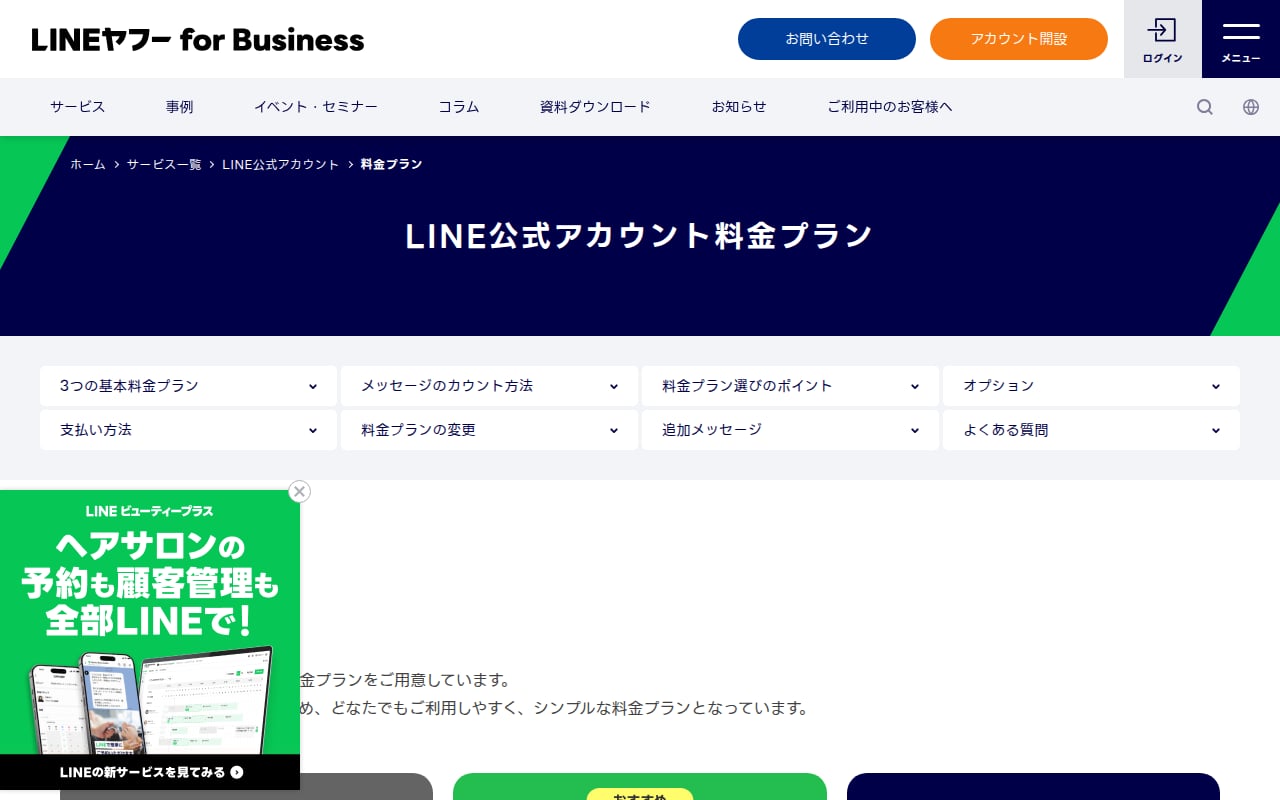Viewport: 1280px width, 800px height.
Task: Go to ホーム breadcrumb
Action: tap(88, 164)
